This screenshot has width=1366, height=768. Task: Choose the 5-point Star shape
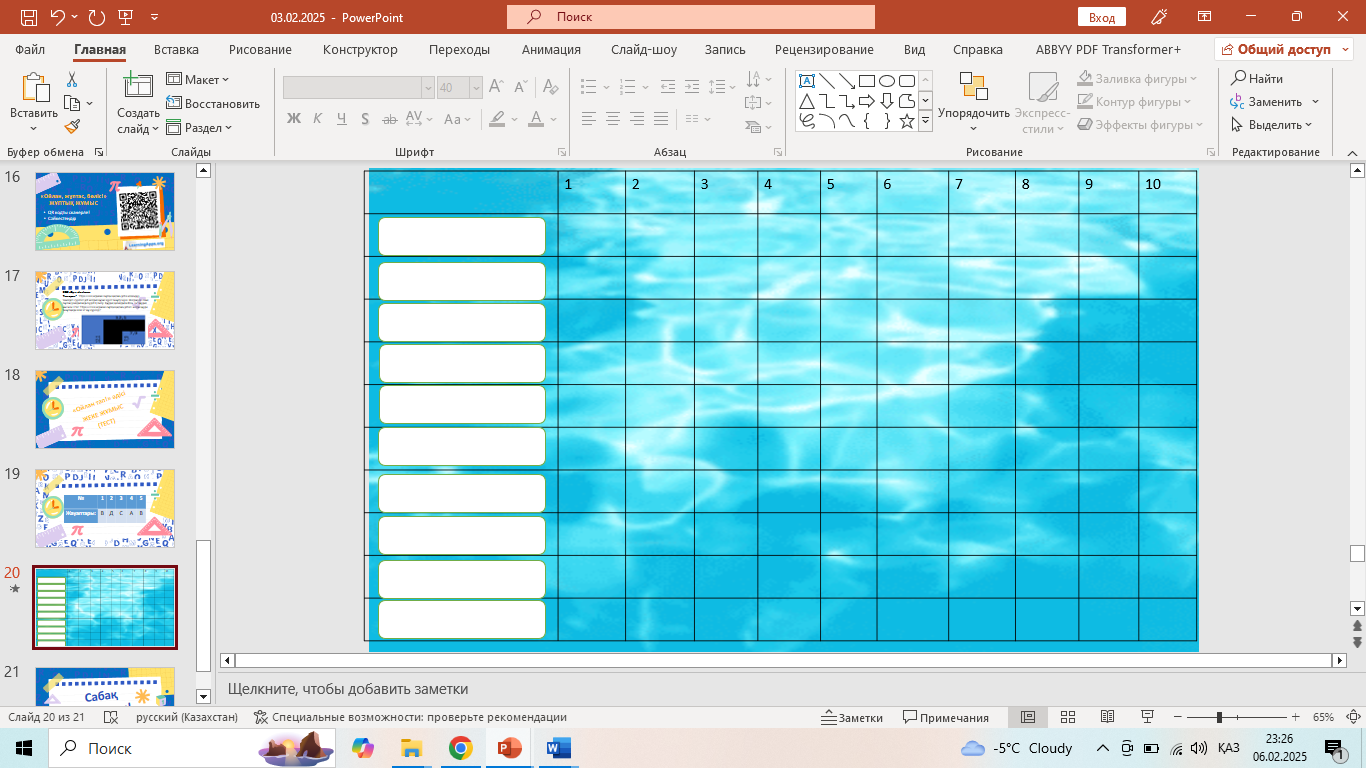(907, 121)
